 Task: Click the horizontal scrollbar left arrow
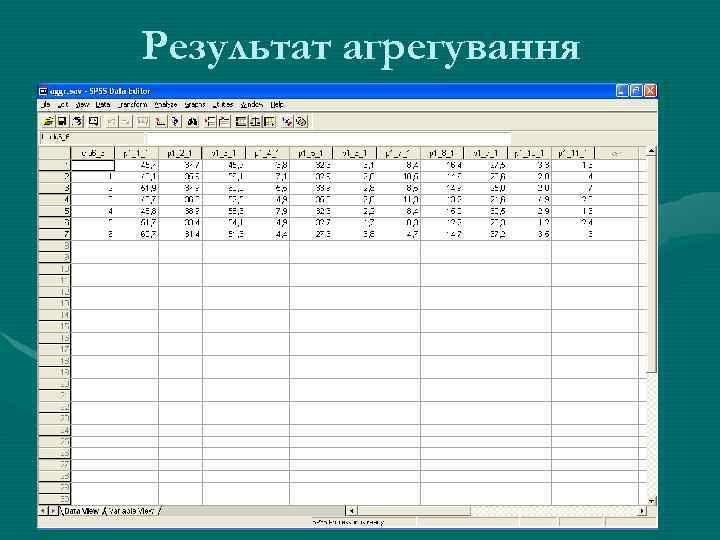pos(351,511)
